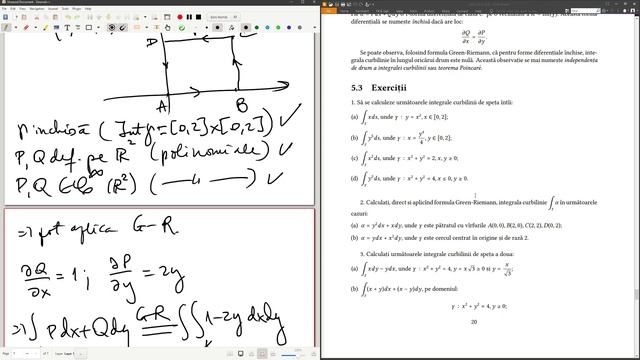
Task: Open the View menu in Xournal++
Action: pos(22,9)
